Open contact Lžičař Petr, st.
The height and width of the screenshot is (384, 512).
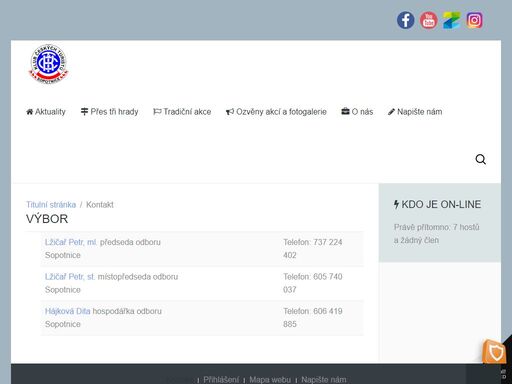(70, 277)
